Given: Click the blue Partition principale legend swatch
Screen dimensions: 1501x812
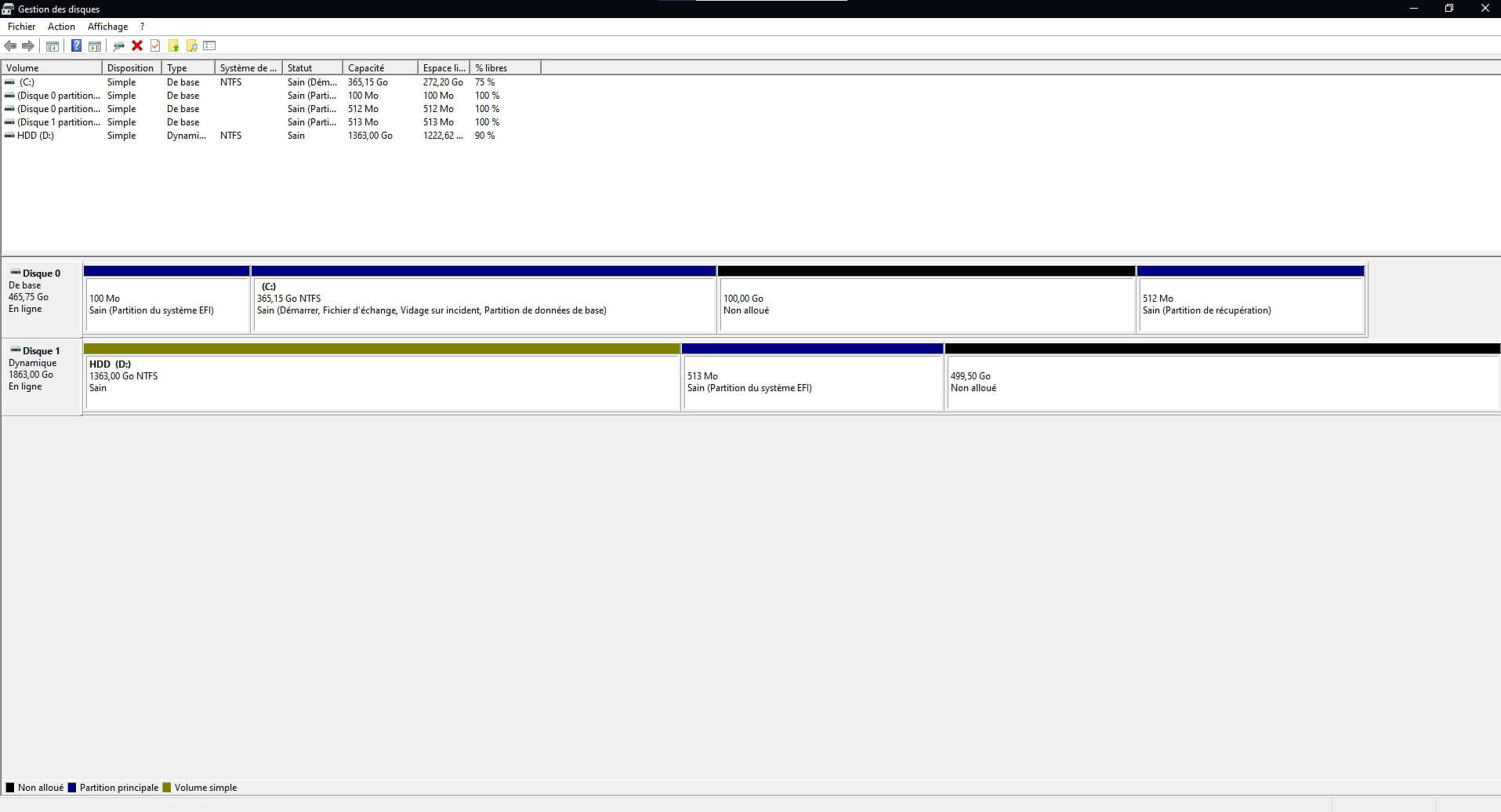Looking at the screenshot, I should (72, 788).
